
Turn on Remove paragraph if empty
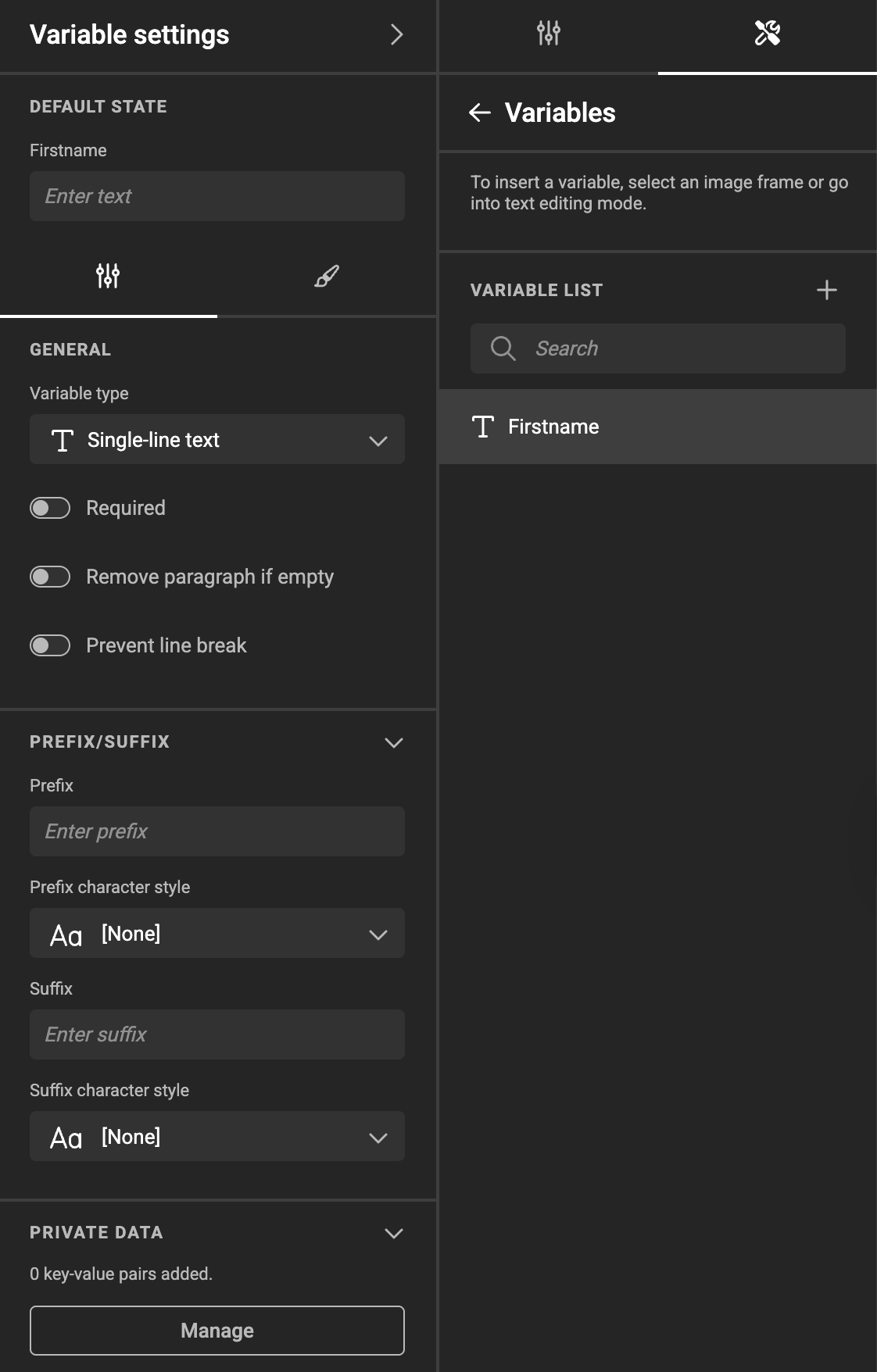(x=50, y=576)
